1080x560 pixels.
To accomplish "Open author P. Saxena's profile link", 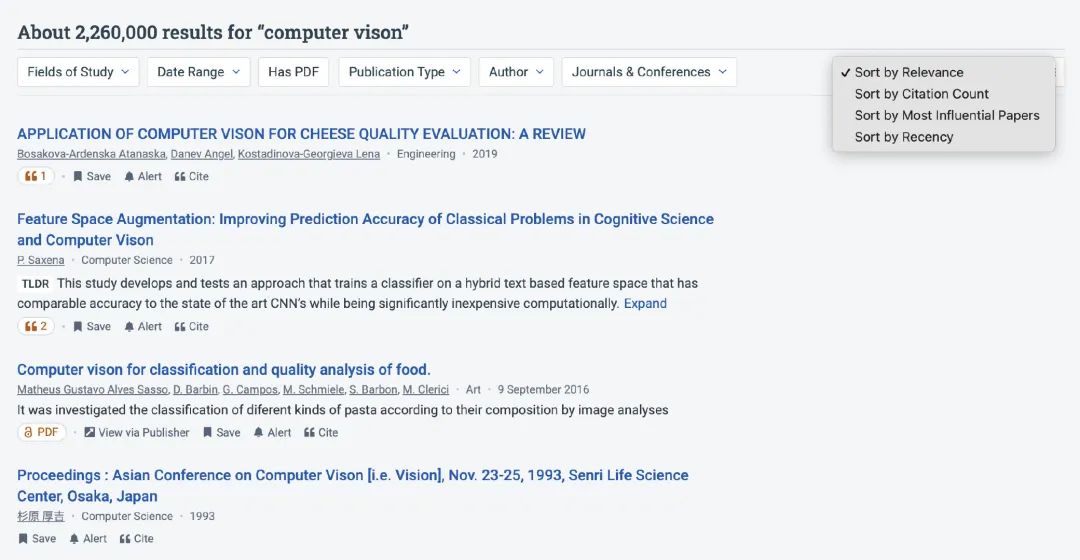I will coord(41,260).
